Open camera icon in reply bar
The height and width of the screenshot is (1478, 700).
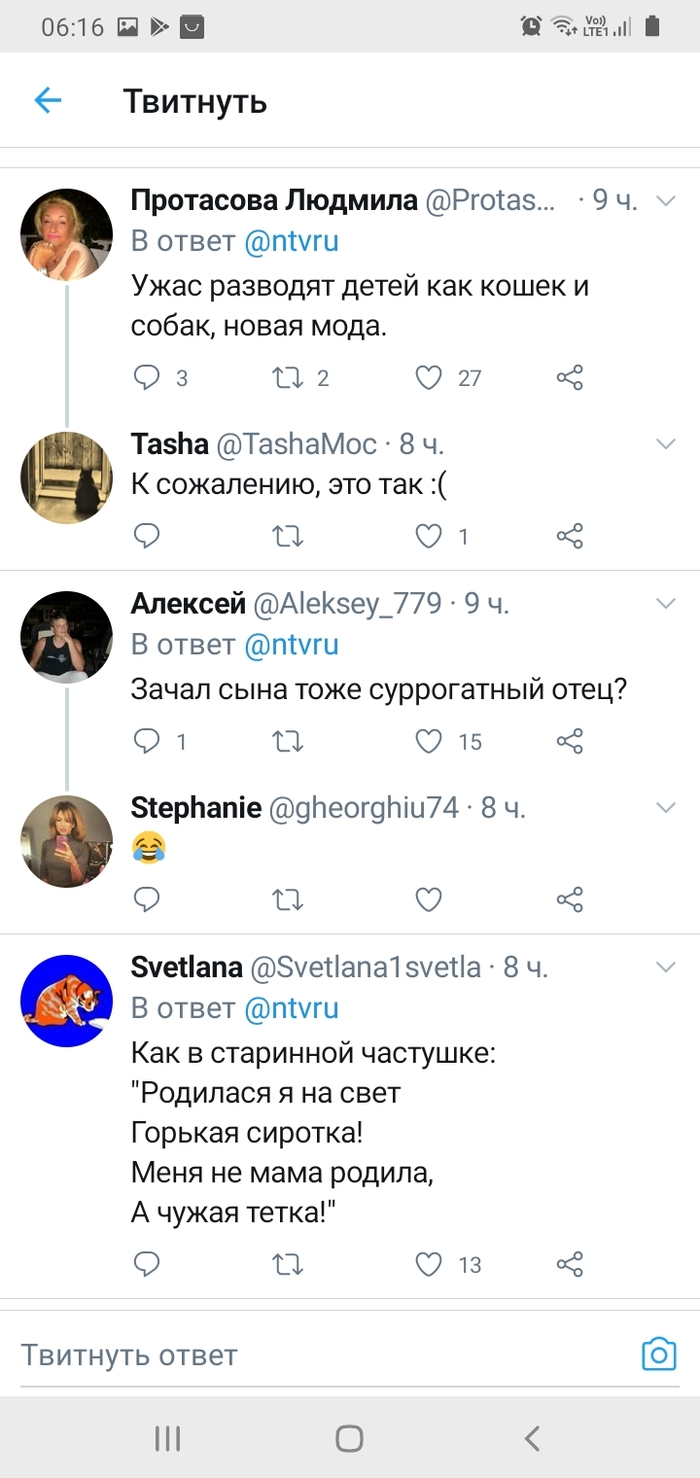pos(659,1355)
